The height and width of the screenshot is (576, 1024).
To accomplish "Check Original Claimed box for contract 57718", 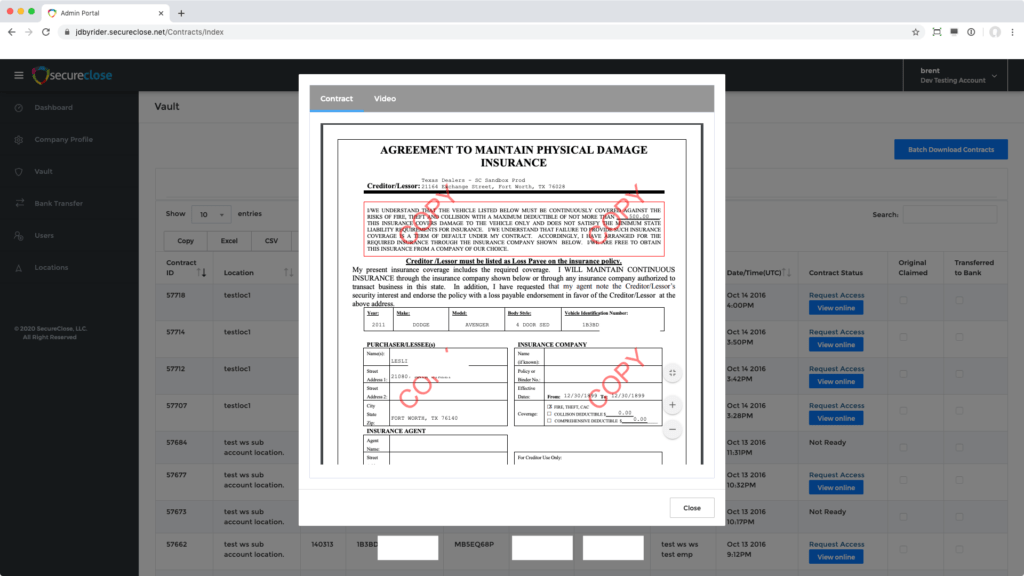I will [903, 301].
